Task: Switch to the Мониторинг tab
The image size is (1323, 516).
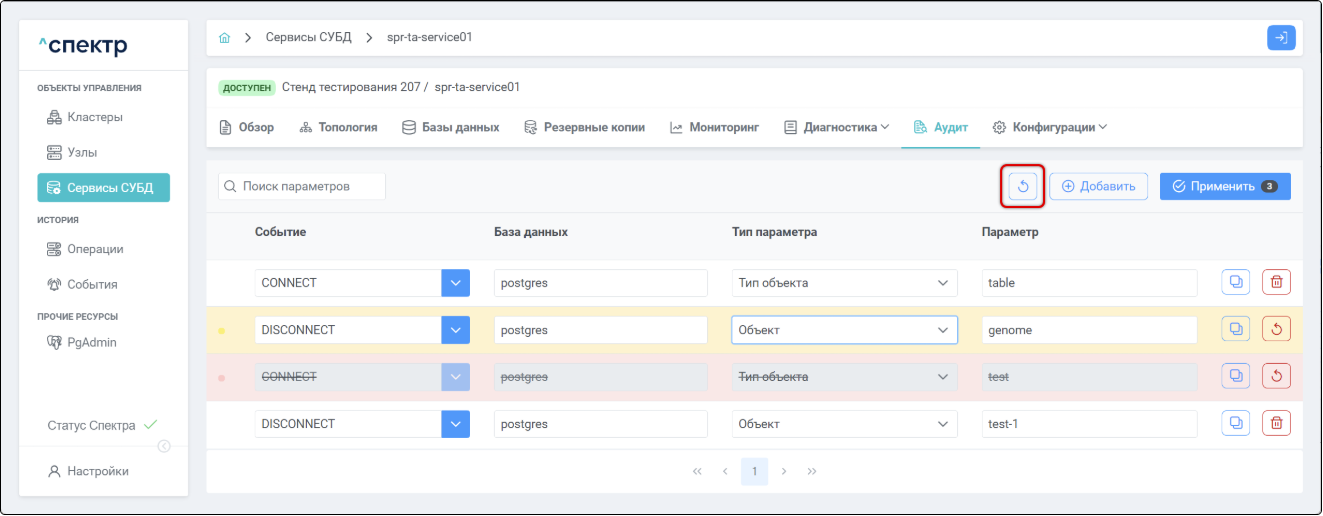Action: [714, 128]
